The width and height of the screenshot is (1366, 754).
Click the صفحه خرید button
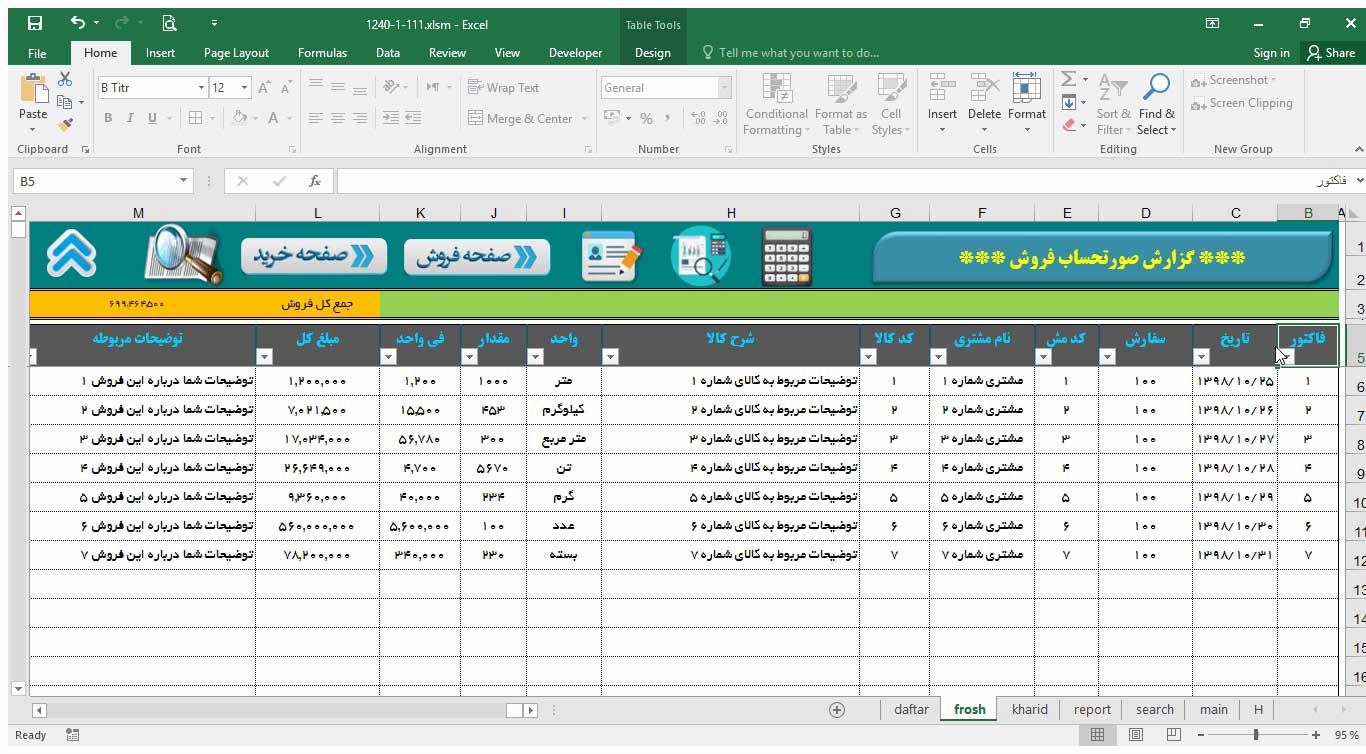[x=314, y=256]
